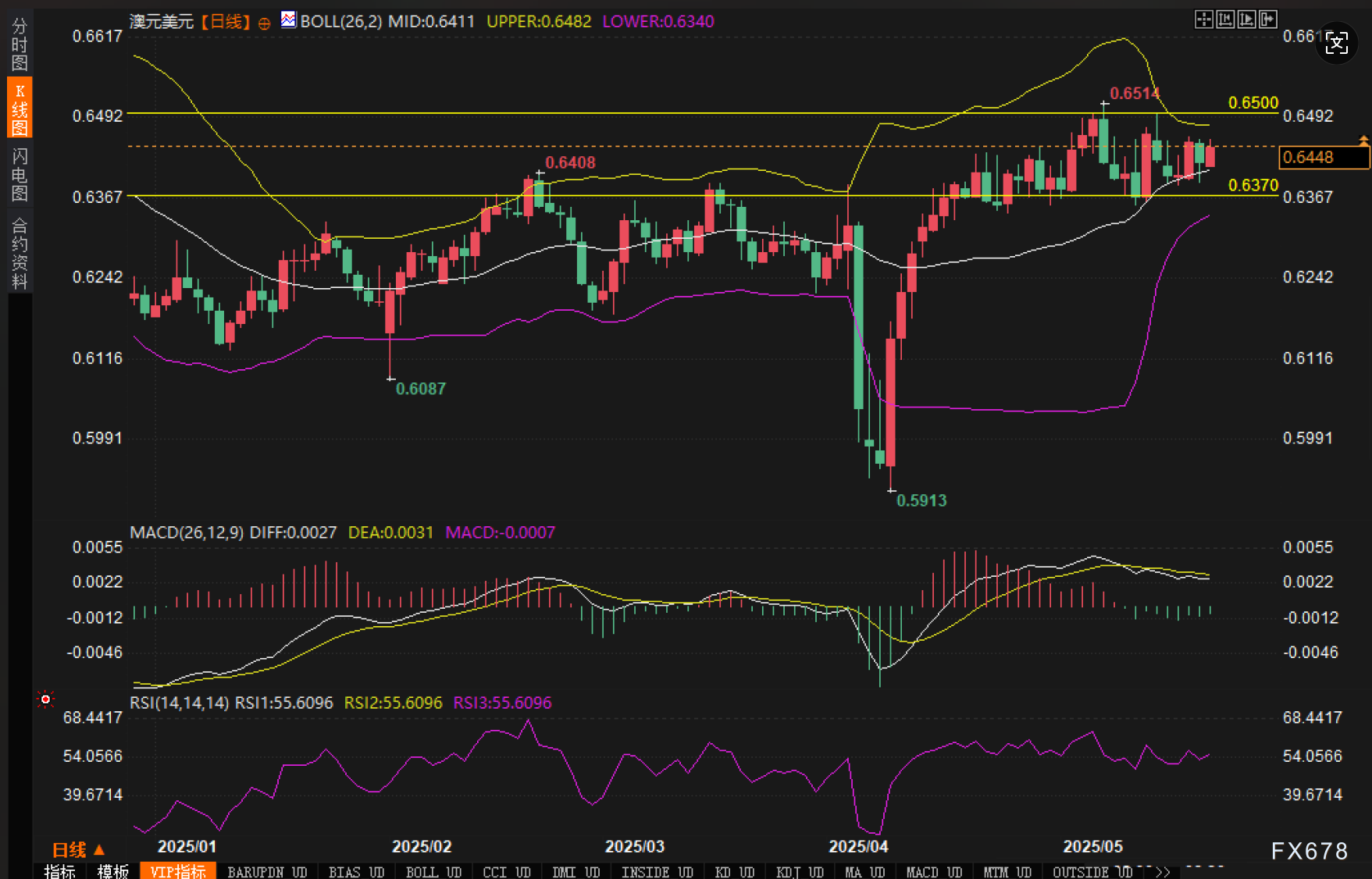Click the shrink horizontal axis icon
Image resolution: width=1372 pixels, height=879 pixels.
(x=1225, y=20)
